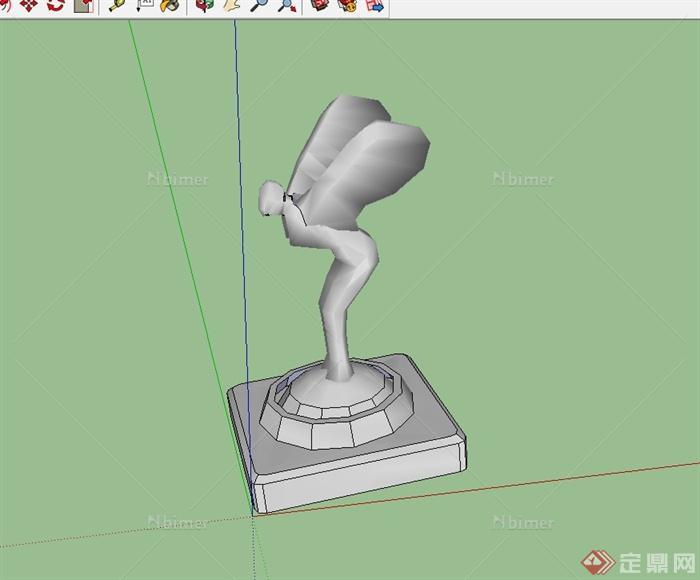
Task: Select the Push/Pull tool
Action: 83,5
